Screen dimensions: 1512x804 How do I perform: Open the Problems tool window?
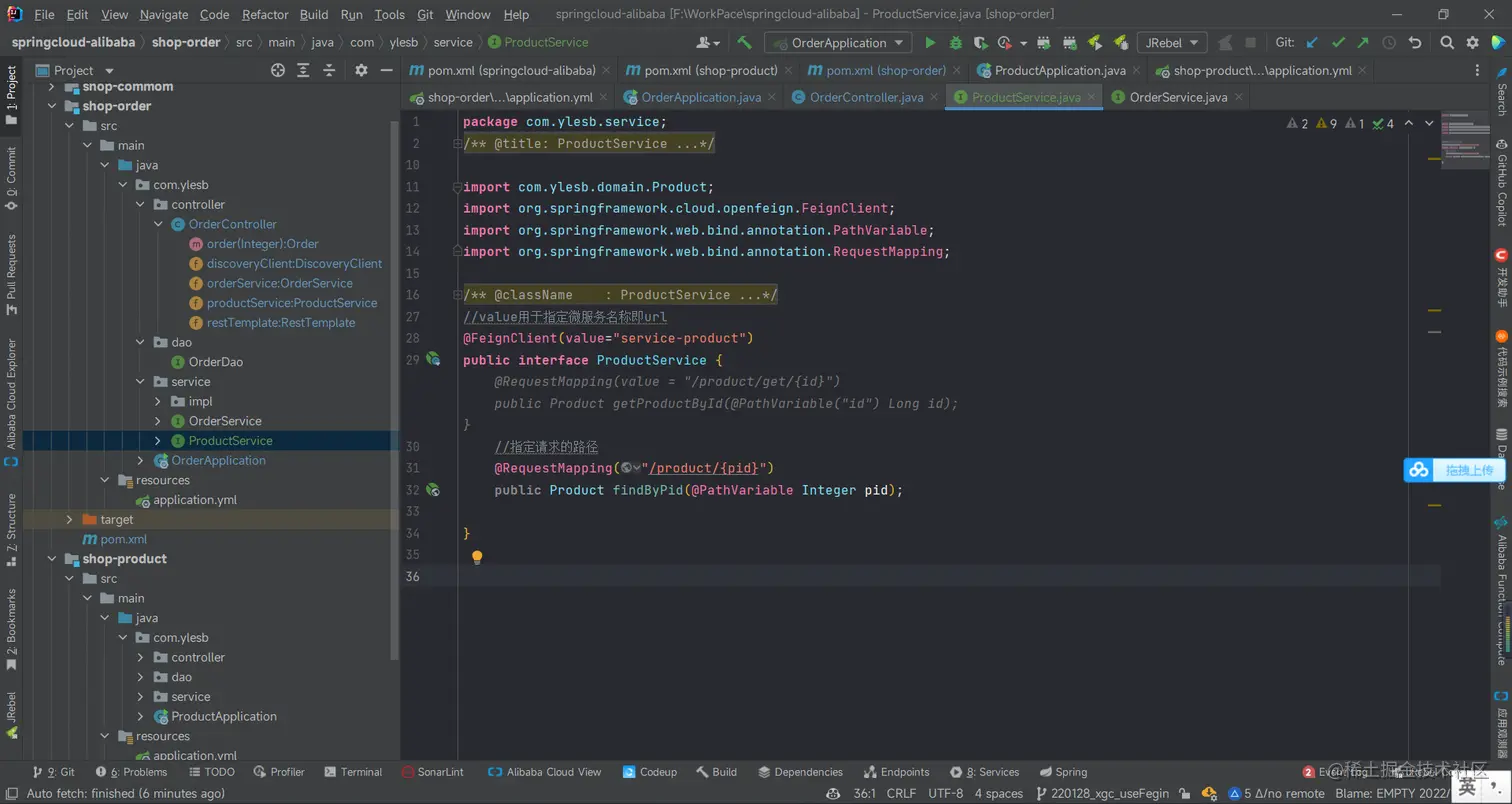[x=131, y=772]
